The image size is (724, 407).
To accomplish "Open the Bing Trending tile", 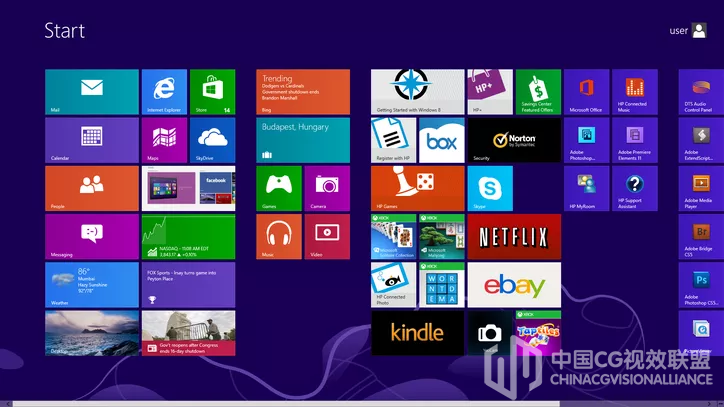I will (x=303, y=92).
